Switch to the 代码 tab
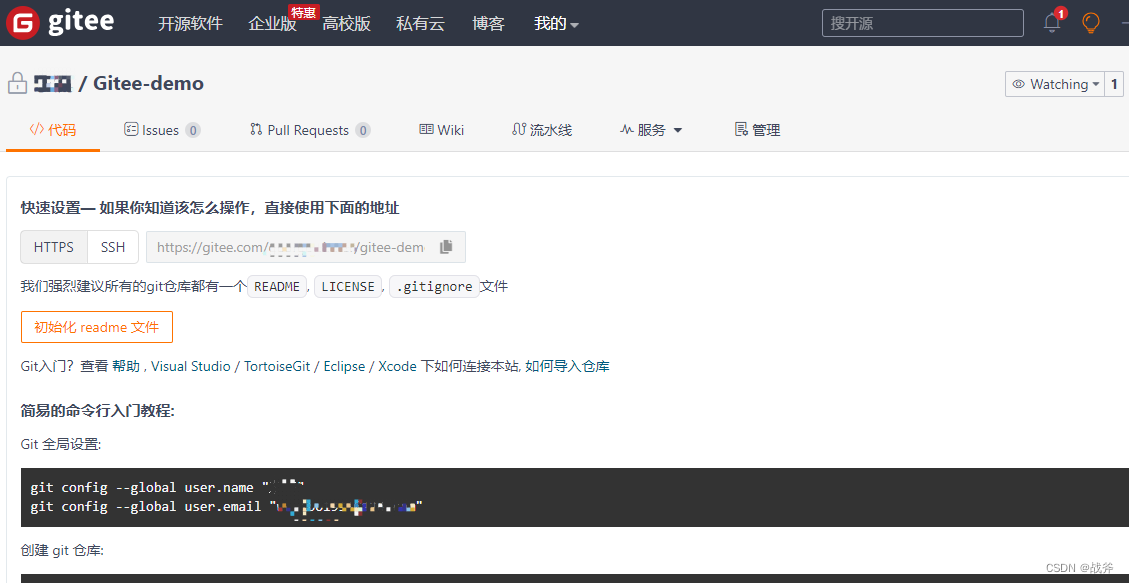 click(x=53, y=130)
